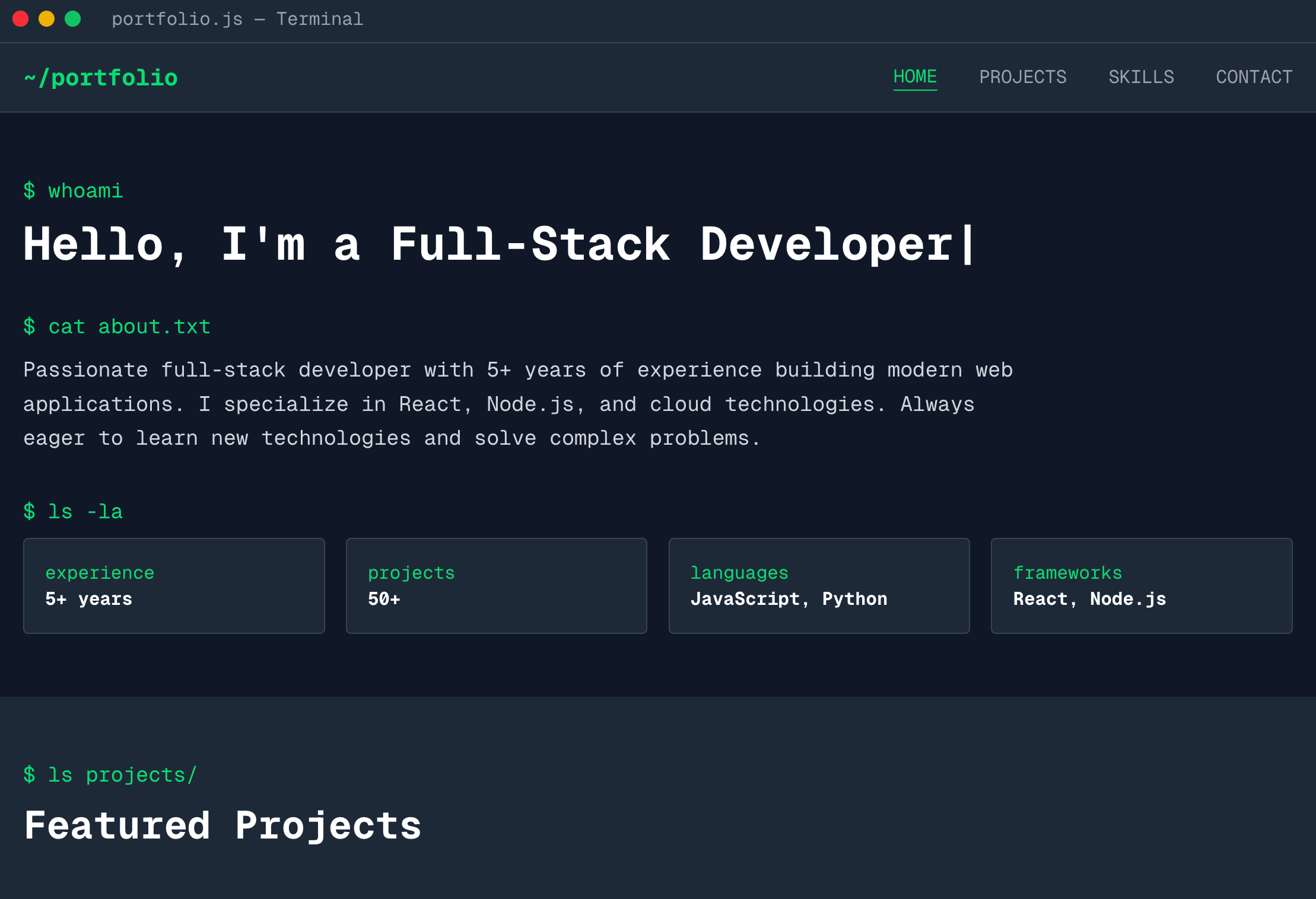Click the languages JavaScript, Python card
Viewport: 1316px width, 899px height.
[819, 585]
